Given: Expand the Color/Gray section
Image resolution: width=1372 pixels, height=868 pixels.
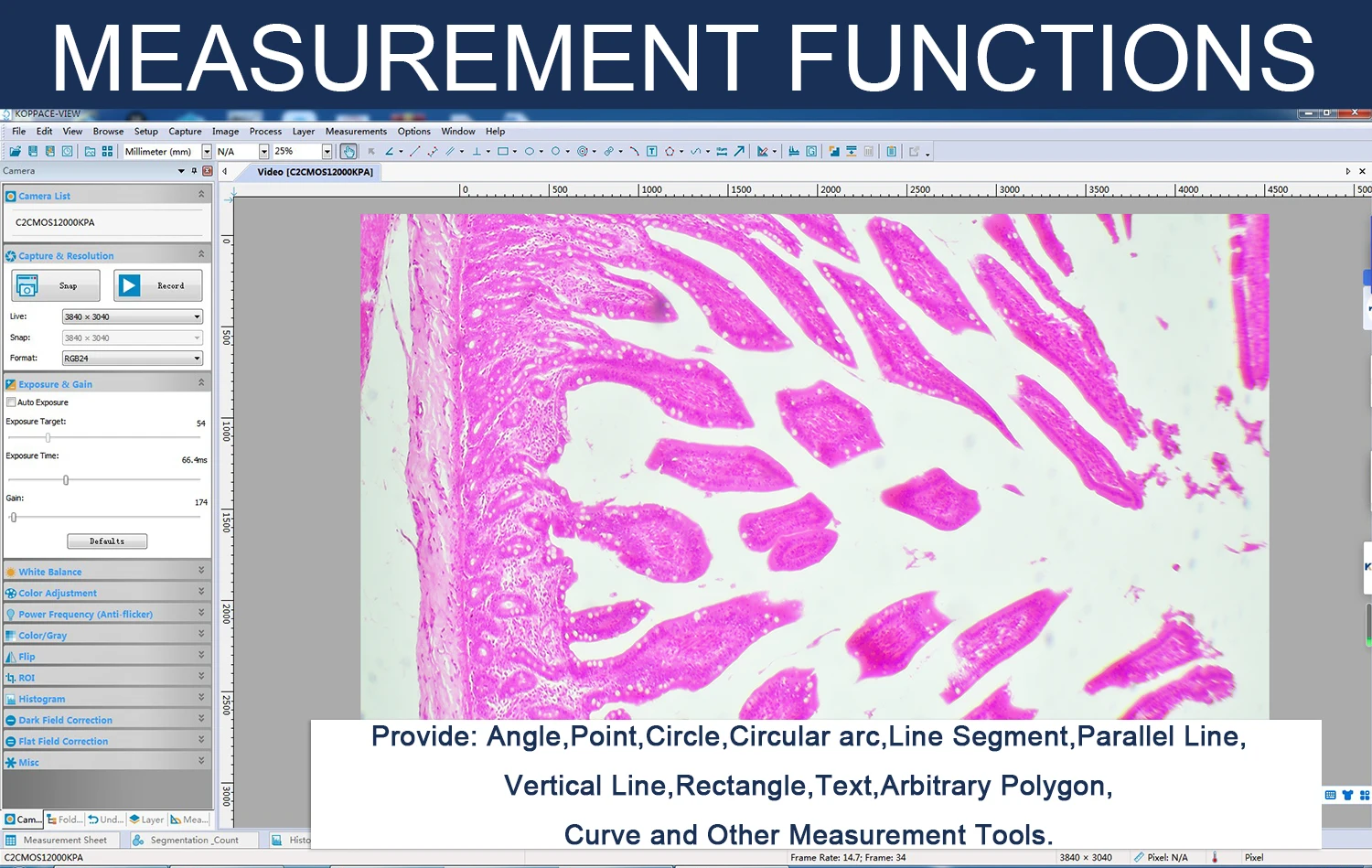Looking at the screenshot, I should click(x=107, y=635).
